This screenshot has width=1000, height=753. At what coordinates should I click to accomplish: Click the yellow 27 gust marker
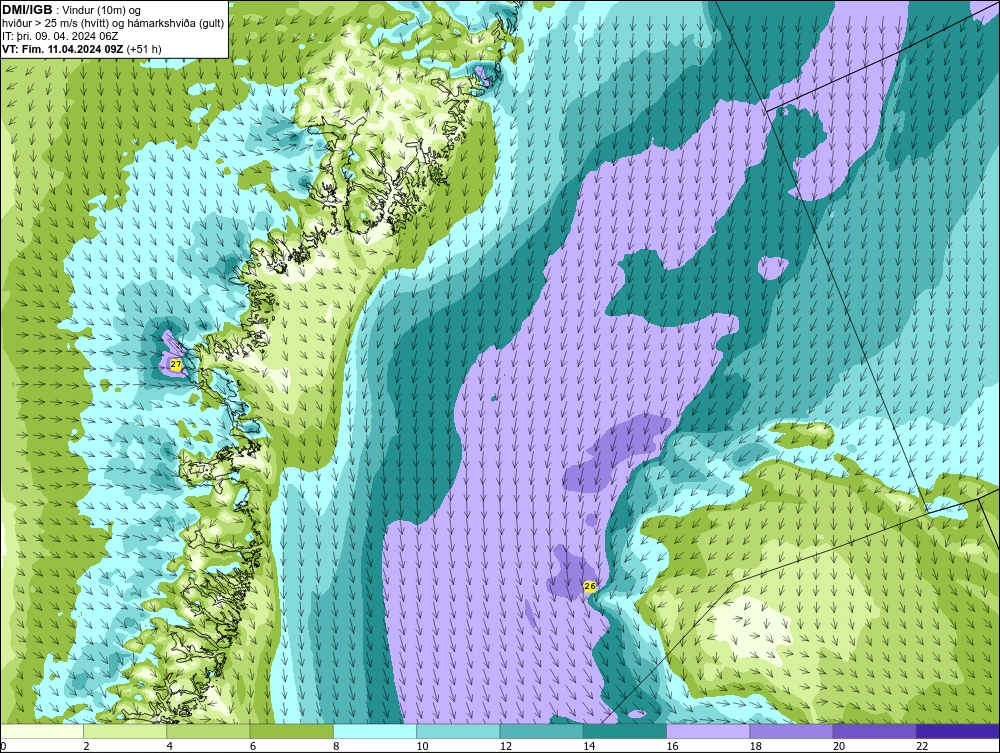click(176, 365)
